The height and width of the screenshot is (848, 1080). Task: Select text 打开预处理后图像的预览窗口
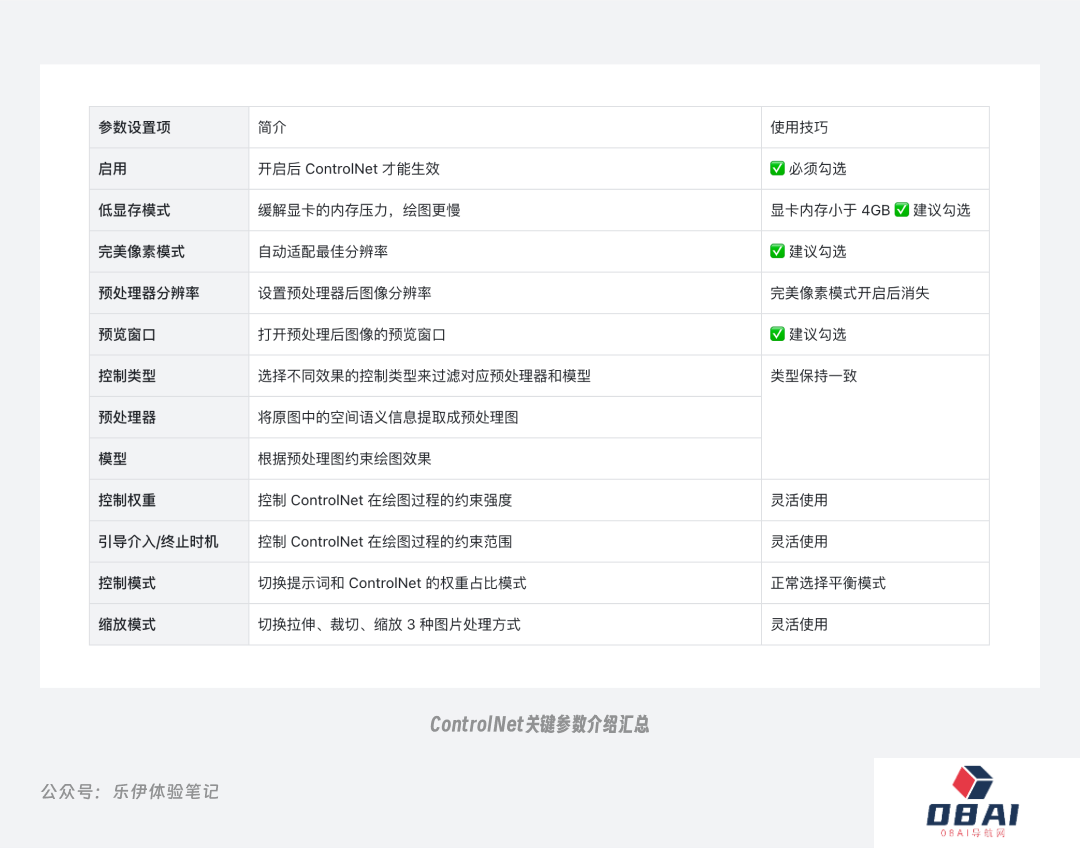pyautogui.click(x=352, y=334)
